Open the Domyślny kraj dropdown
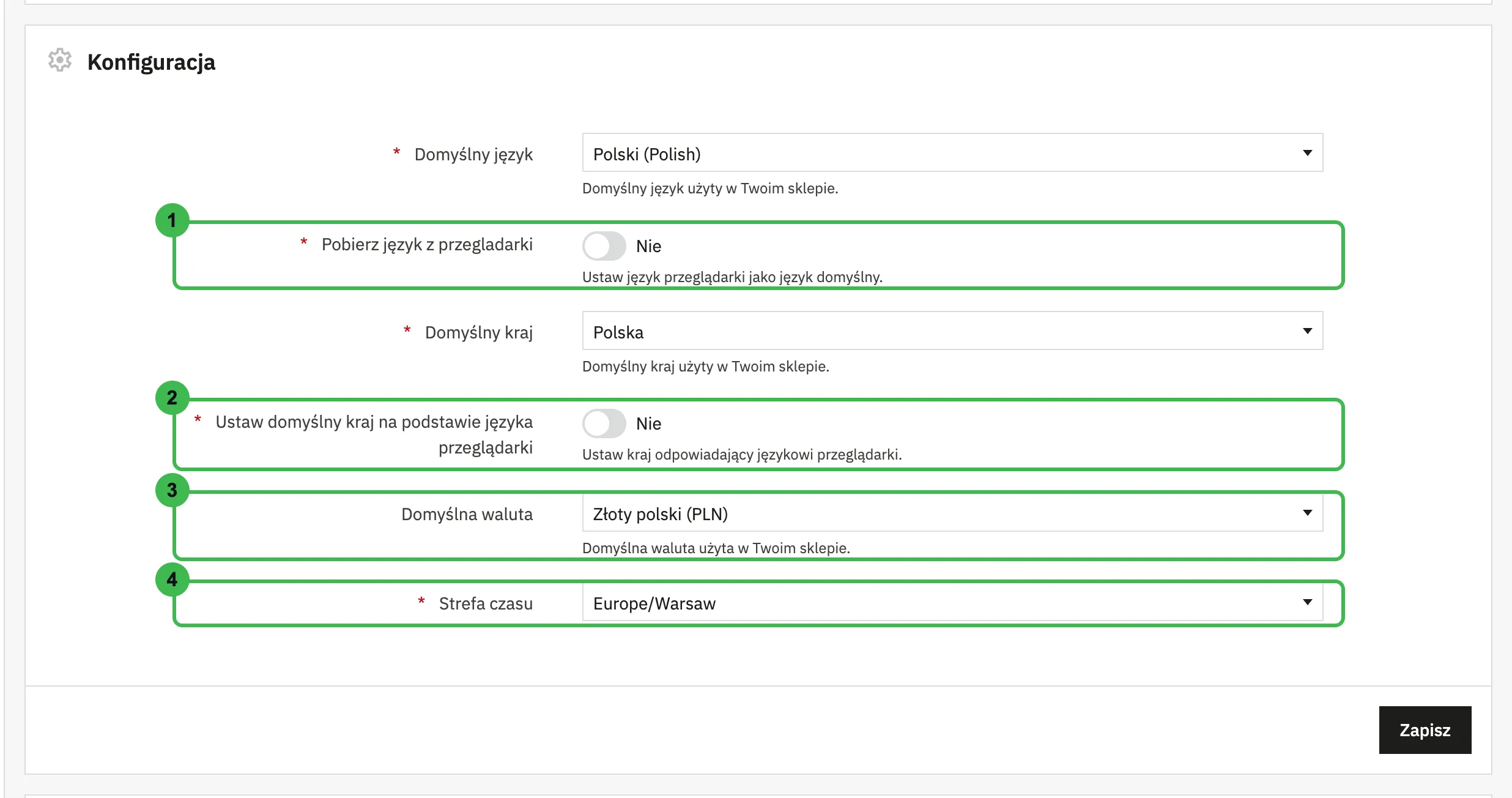Viewport: 1512px width, 798px height. coord(952,330)
